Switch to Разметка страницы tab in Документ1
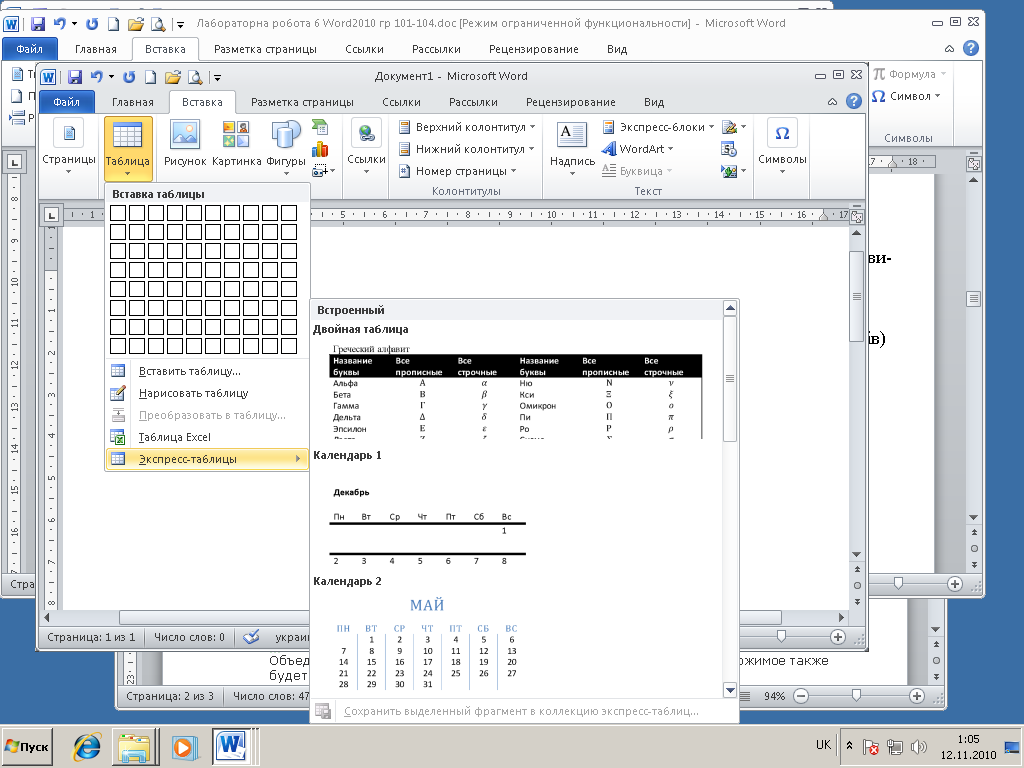 coord(302,102)
